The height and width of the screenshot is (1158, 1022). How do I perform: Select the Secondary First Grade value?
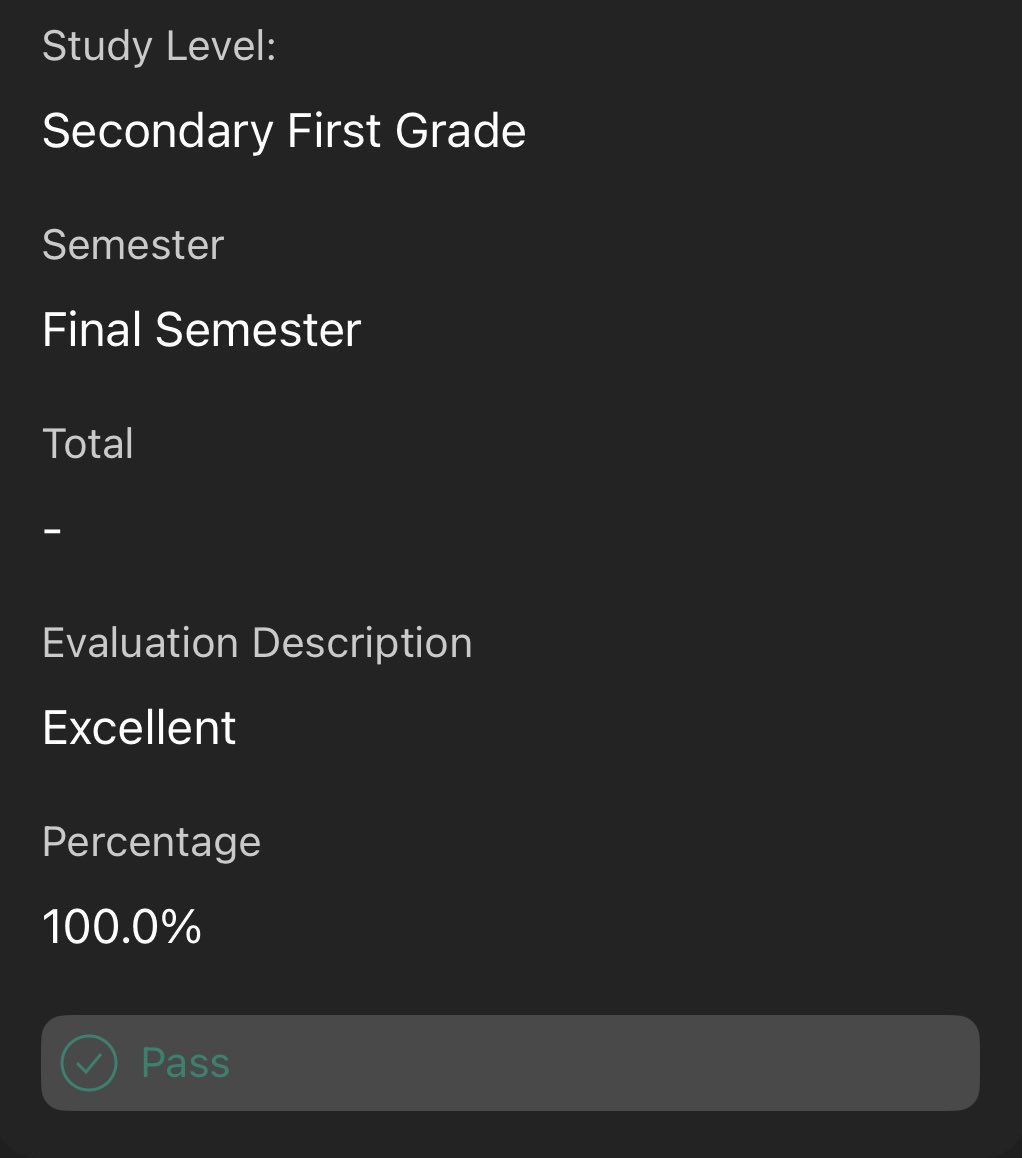tap(284, 131)
